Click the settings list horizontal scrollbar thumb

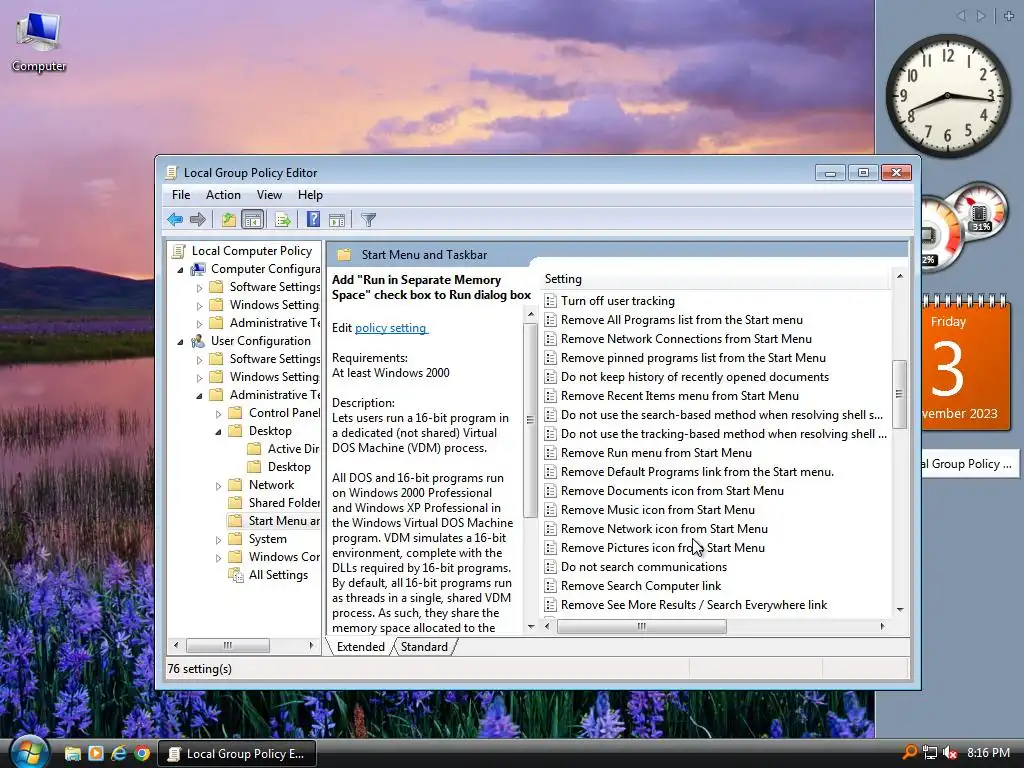[x=641, y=626]
